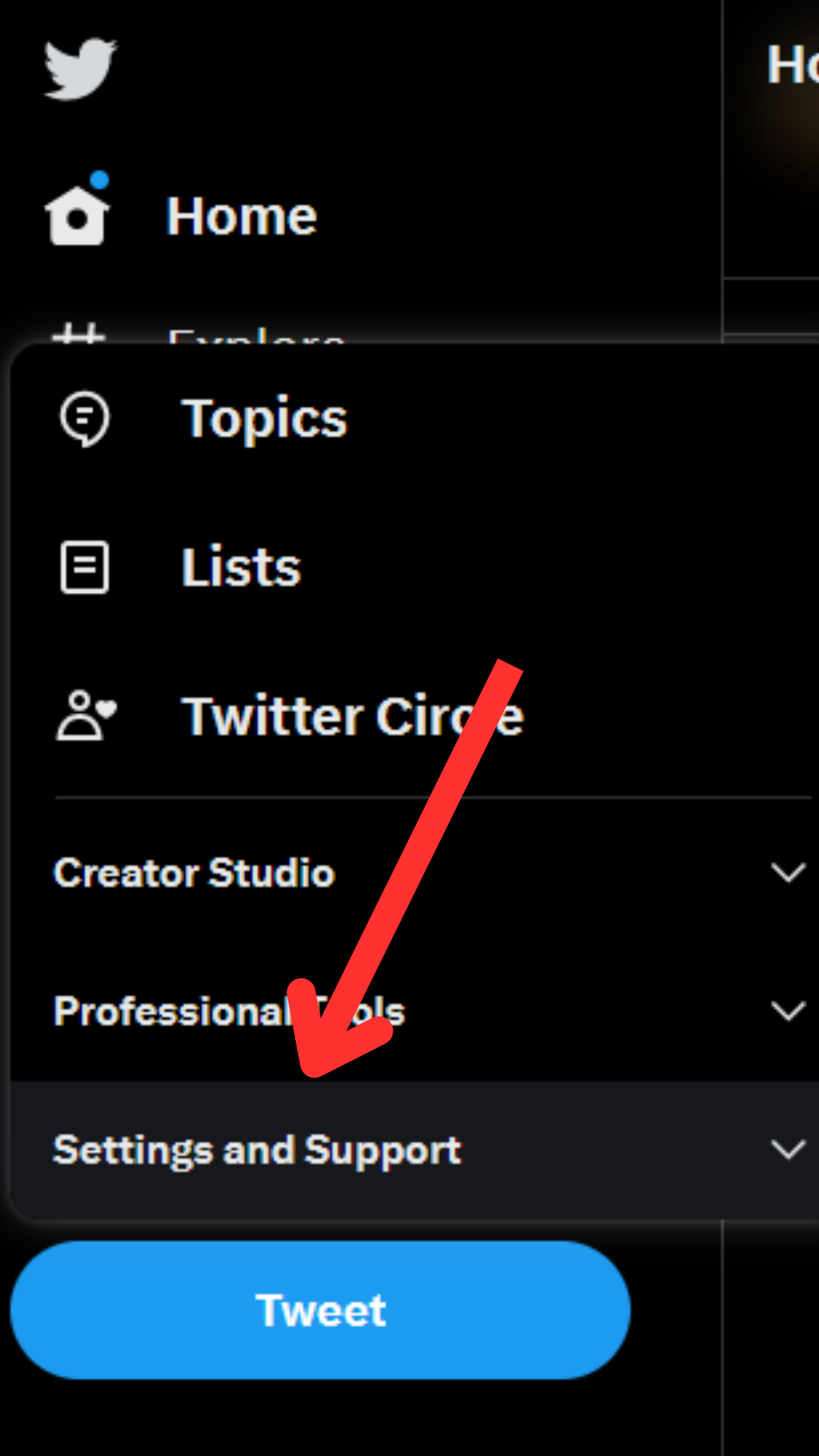Click the Topics speech bubble icon
This screenshot has height=1456, width=819.
click(x=84, y=418)
